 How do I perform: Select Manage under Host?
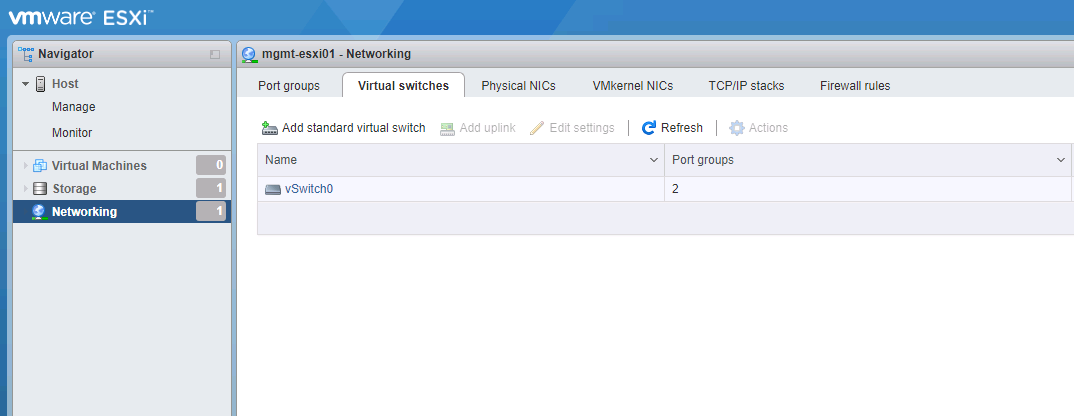pos(74,107)
